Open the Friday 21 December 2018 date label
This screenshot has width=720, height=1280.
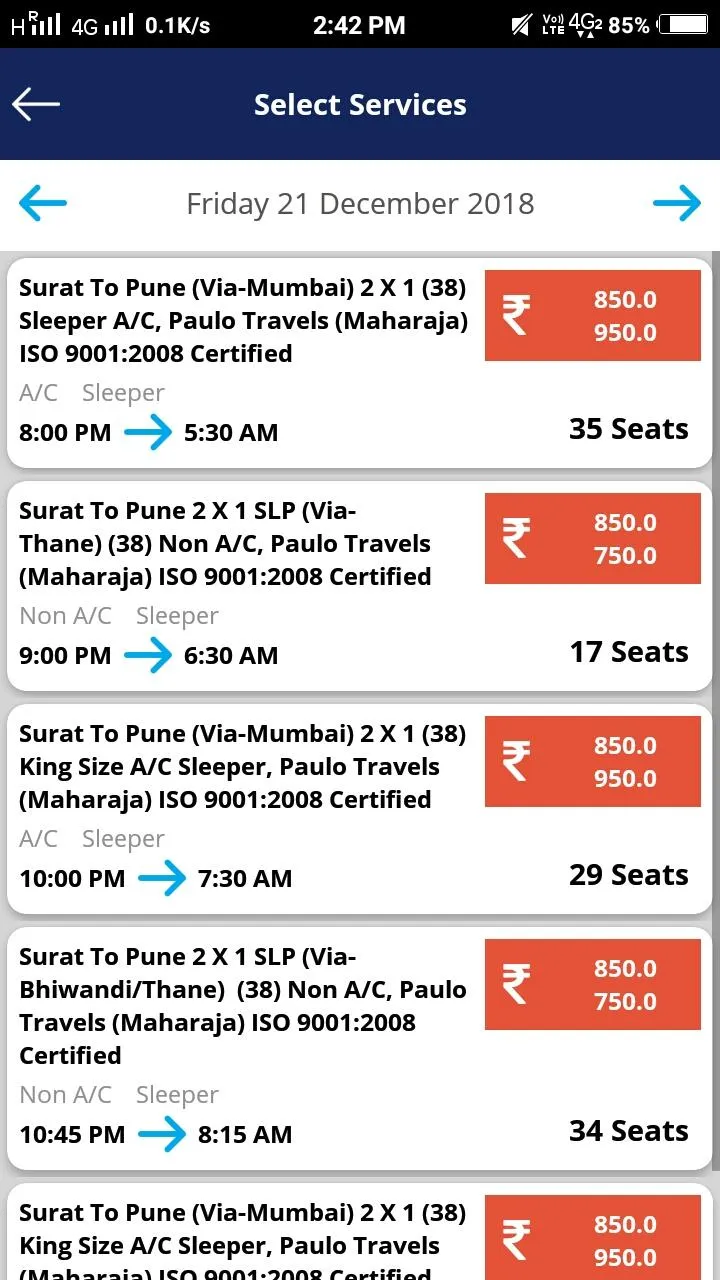pos(360,204)
